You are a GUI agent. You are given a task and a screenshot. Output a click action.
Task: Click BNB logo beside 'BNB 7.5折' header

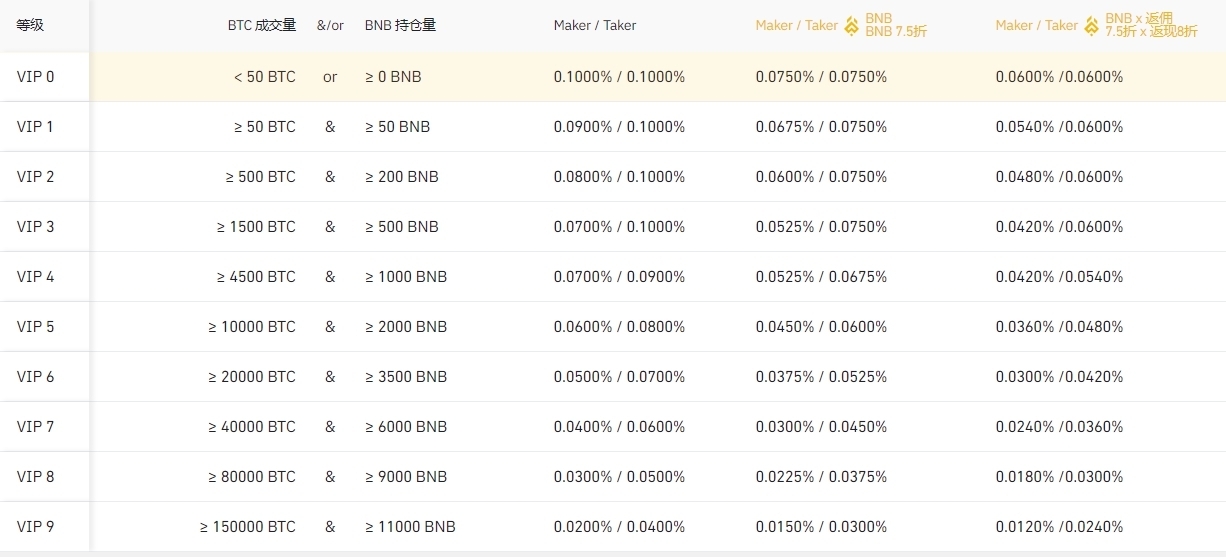click(852, 26)
